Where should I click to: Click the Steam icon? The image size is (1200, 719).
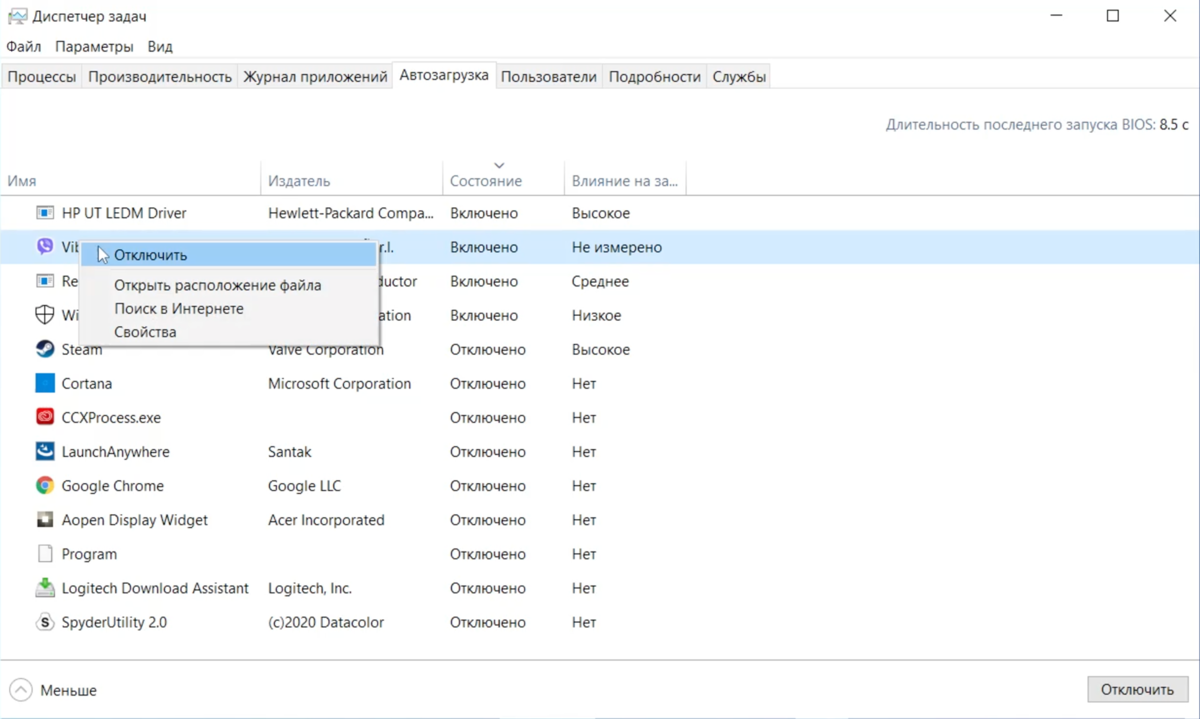(45, 349)
